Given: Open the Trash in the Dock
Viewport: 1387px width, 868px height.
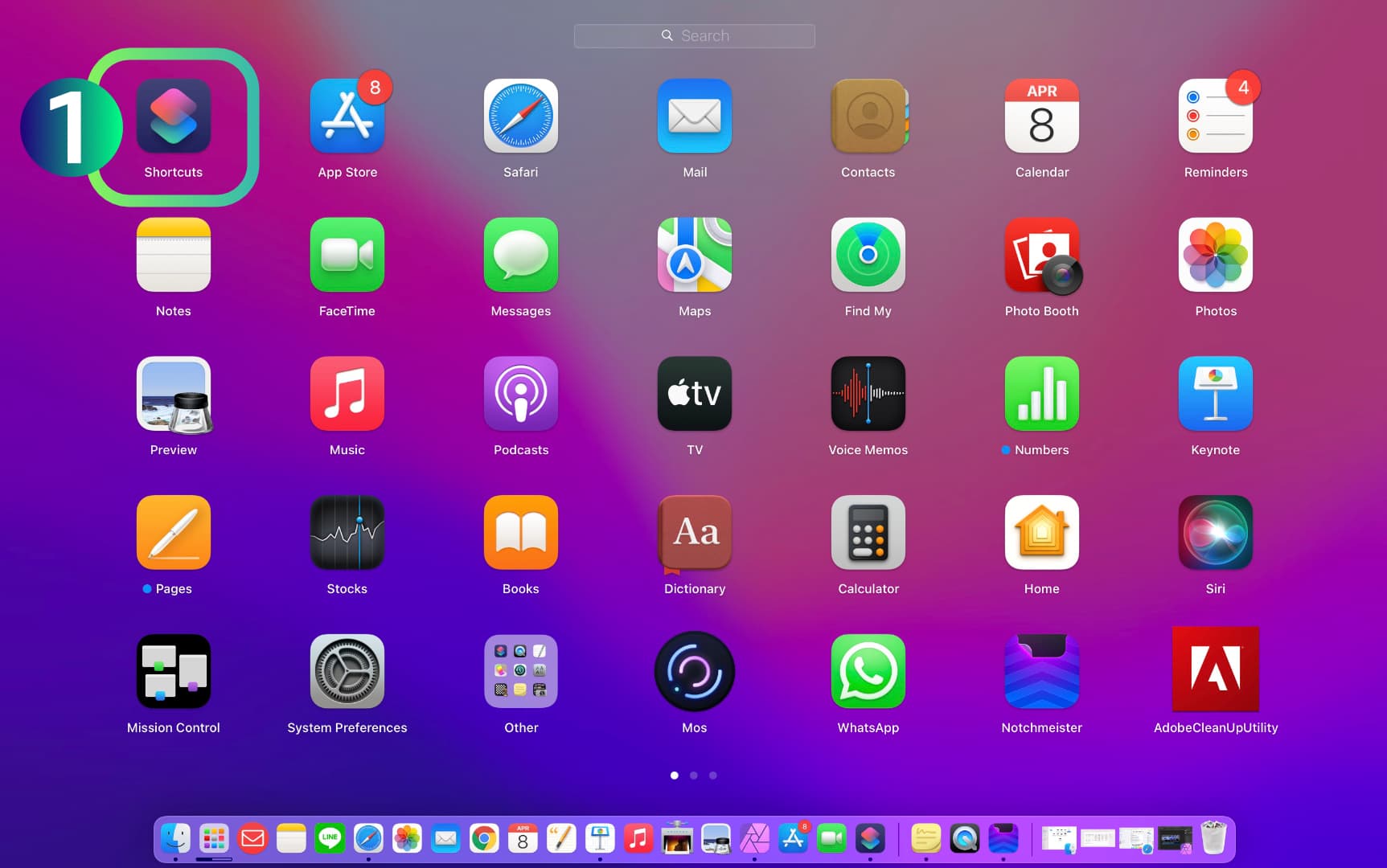Looking at the screenshot, I should click(x=1213, y=838).
